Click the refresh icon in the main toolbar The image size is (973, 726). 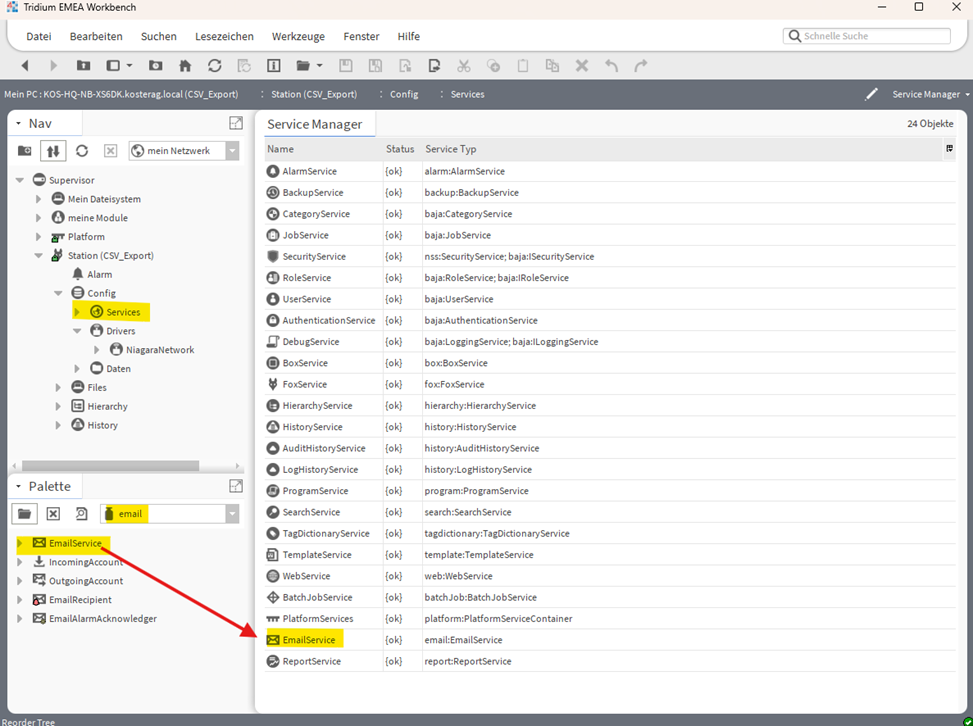214,66
